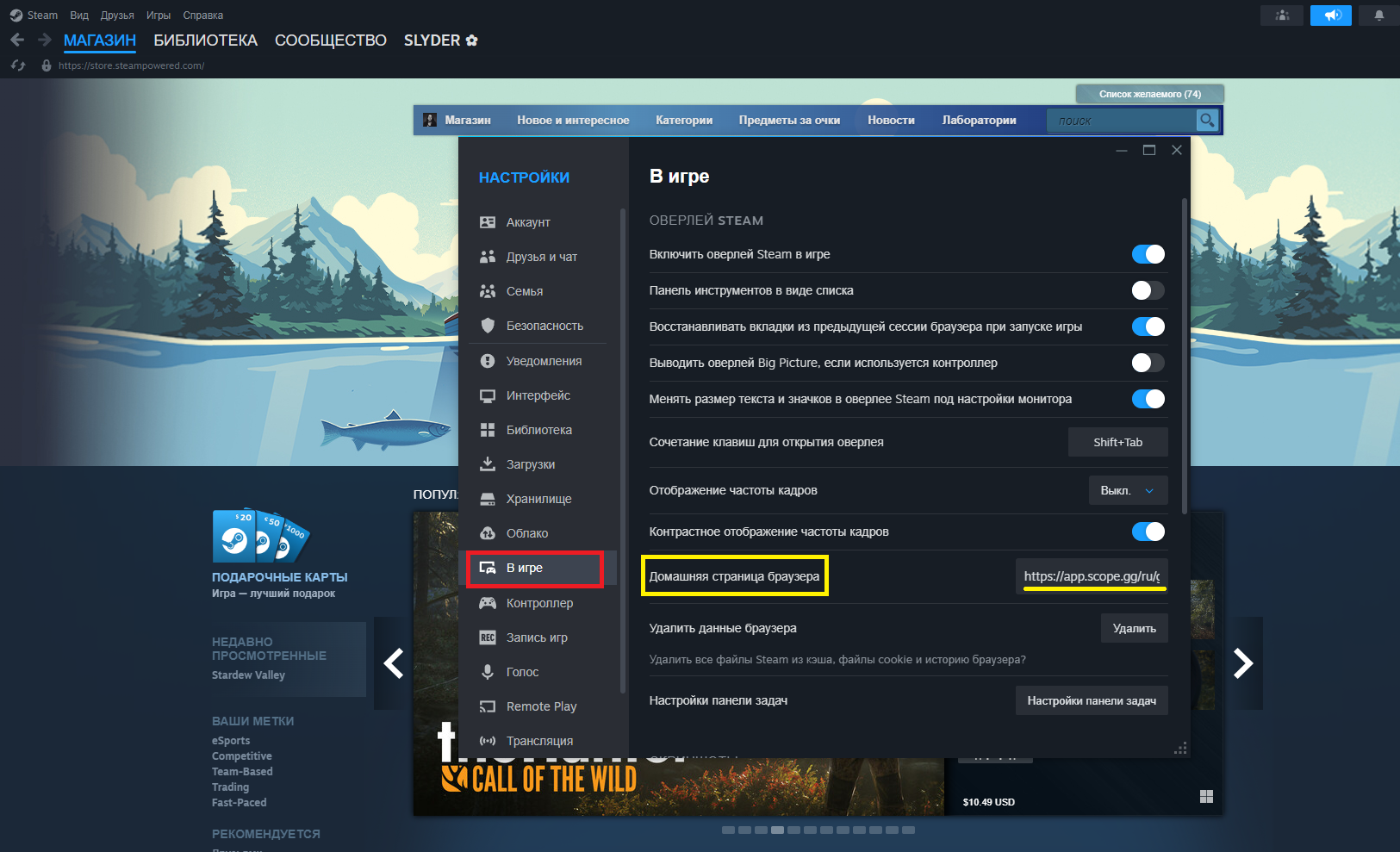This screenshot has width=1400, height=852.
Task: Enable toolbar as list view toggle
Action: [x=1148, y=290]
